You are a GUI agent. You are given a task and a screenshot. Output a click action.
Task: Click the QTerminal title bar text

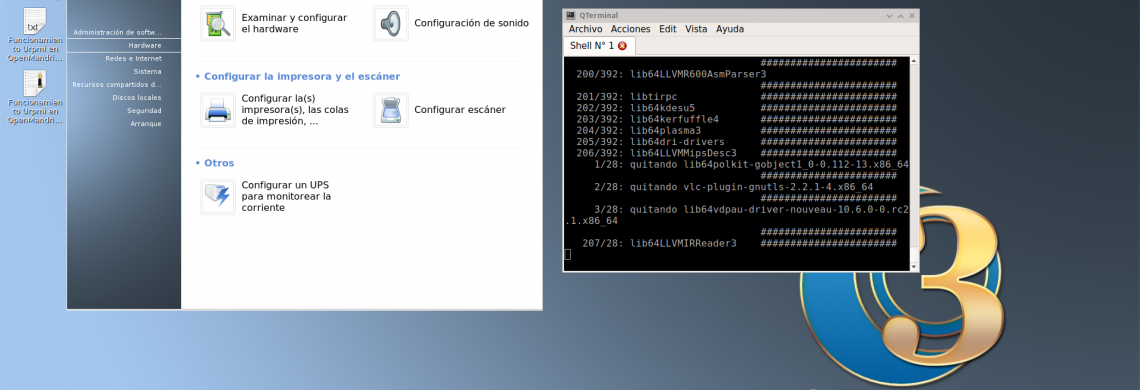pos(598,15)
